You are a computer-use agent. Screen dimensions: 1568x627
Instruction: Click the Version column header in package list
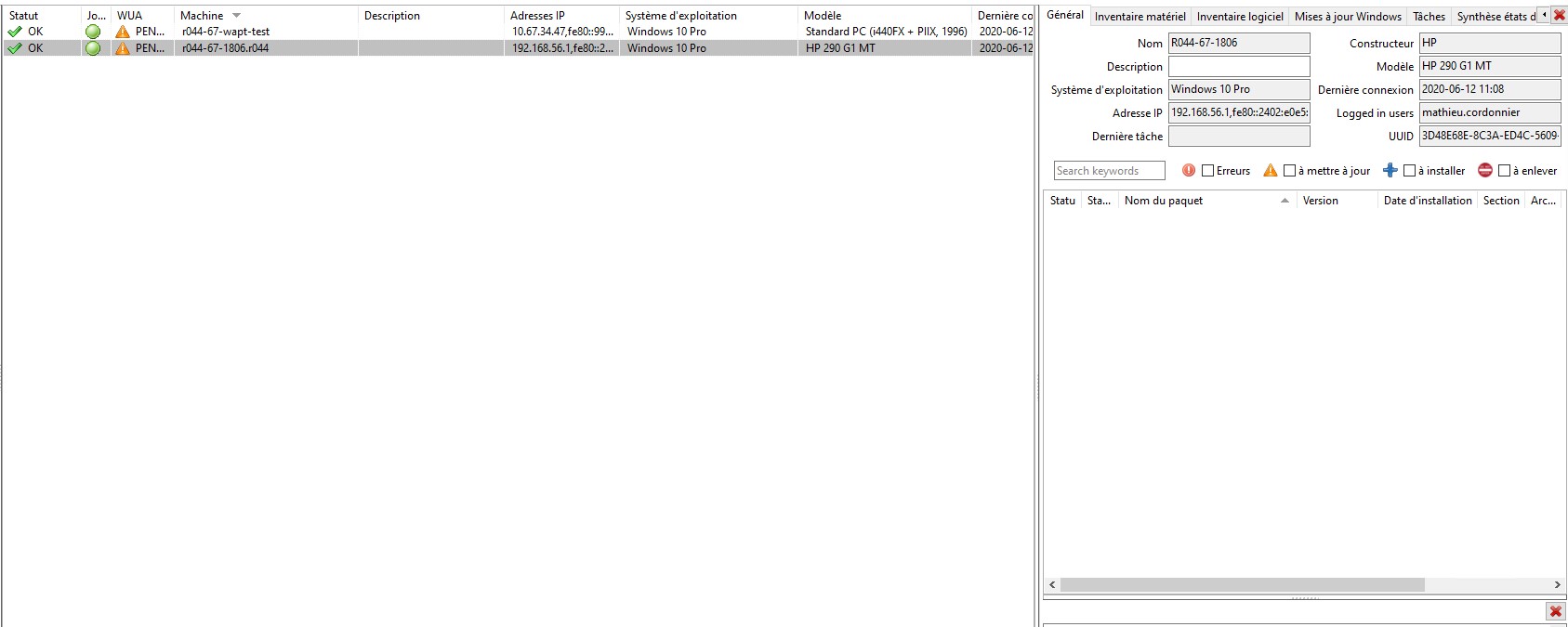(1320, 201)
